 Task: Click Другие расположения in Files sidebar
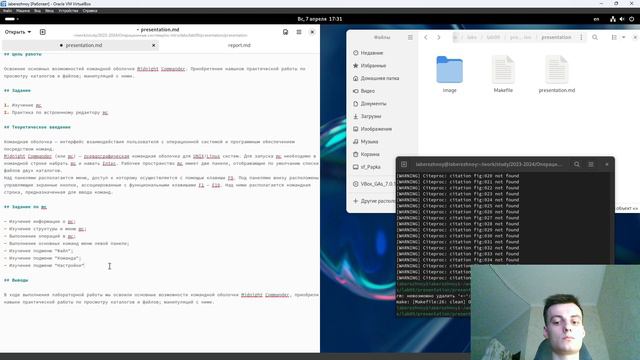click(373, 201)
